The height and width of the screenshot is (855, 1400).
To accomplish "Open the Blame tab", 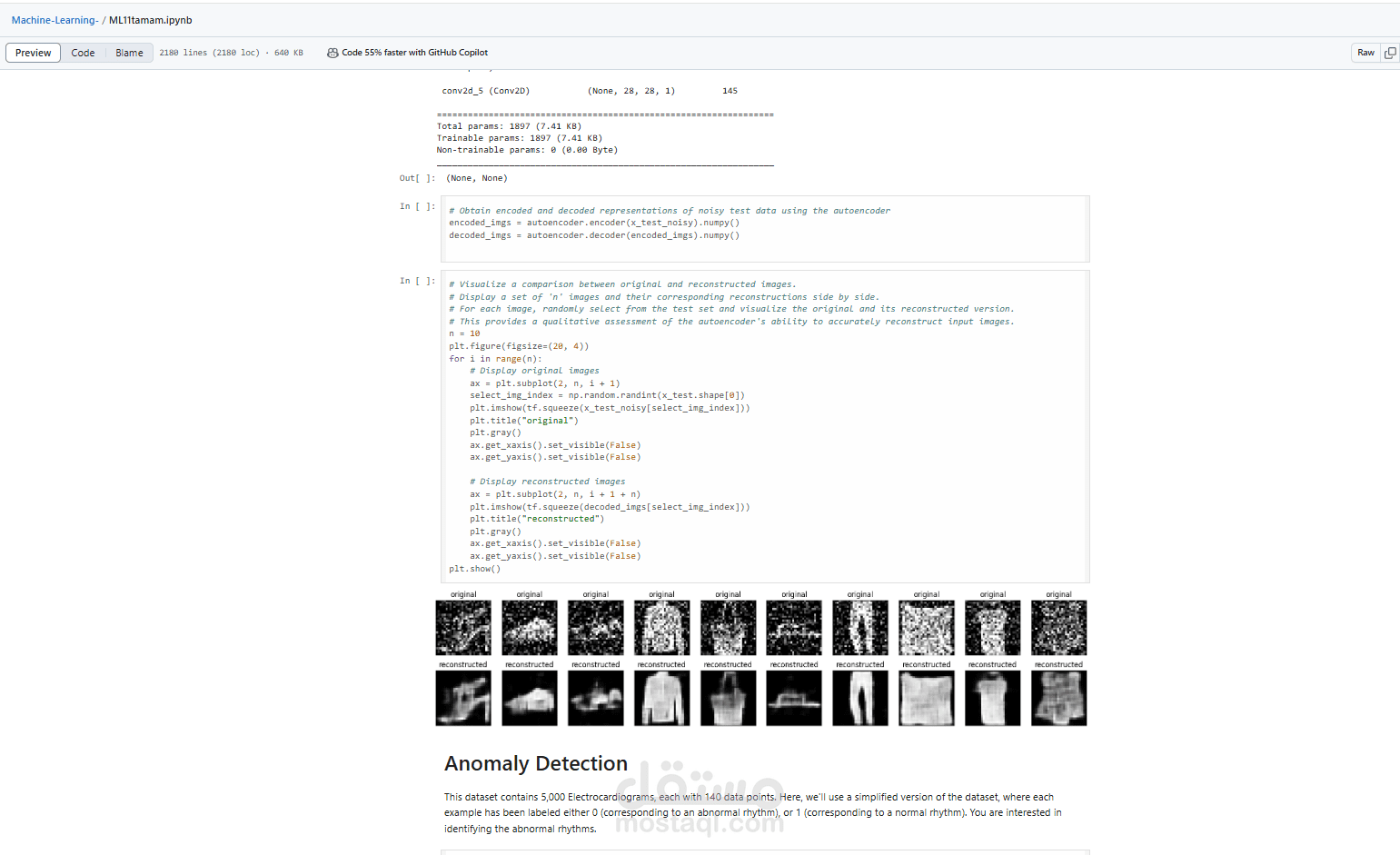I will [129, 52].
